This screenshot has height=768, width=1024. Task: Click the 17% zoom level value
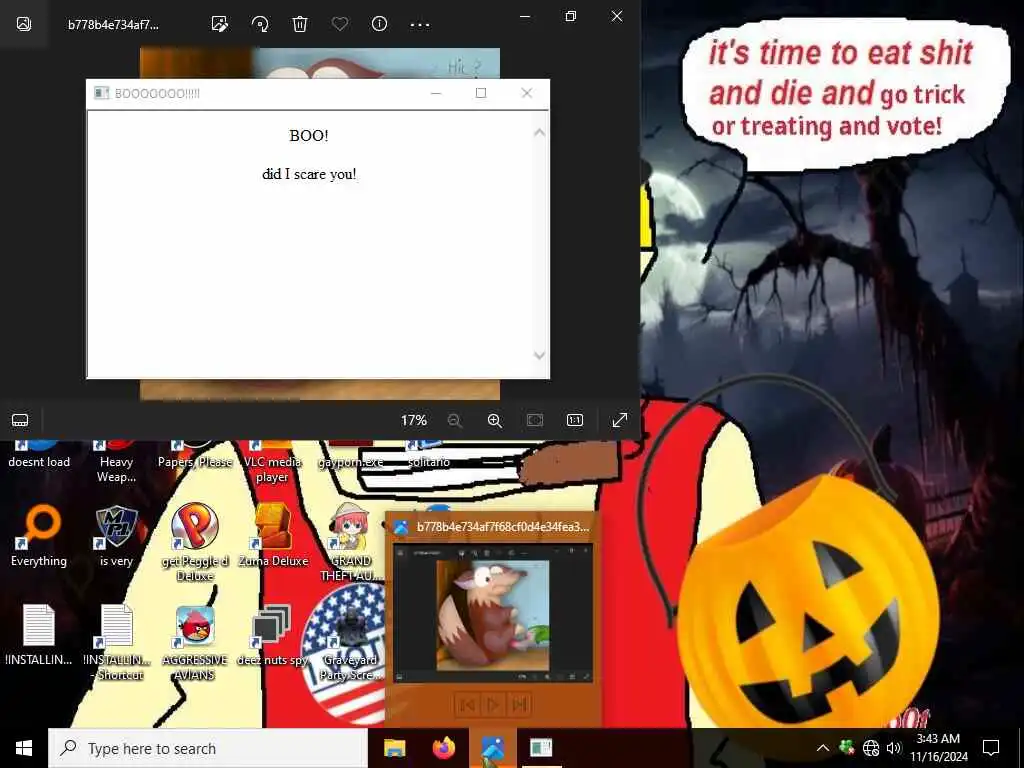coord(413,421)
